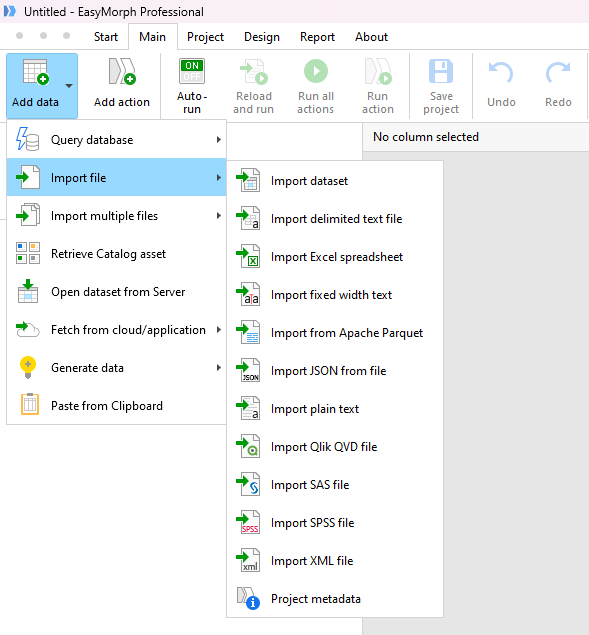Screen dimensions: 589x635
Task: Expand the Generate data submenu arrow
Action: 219,368
